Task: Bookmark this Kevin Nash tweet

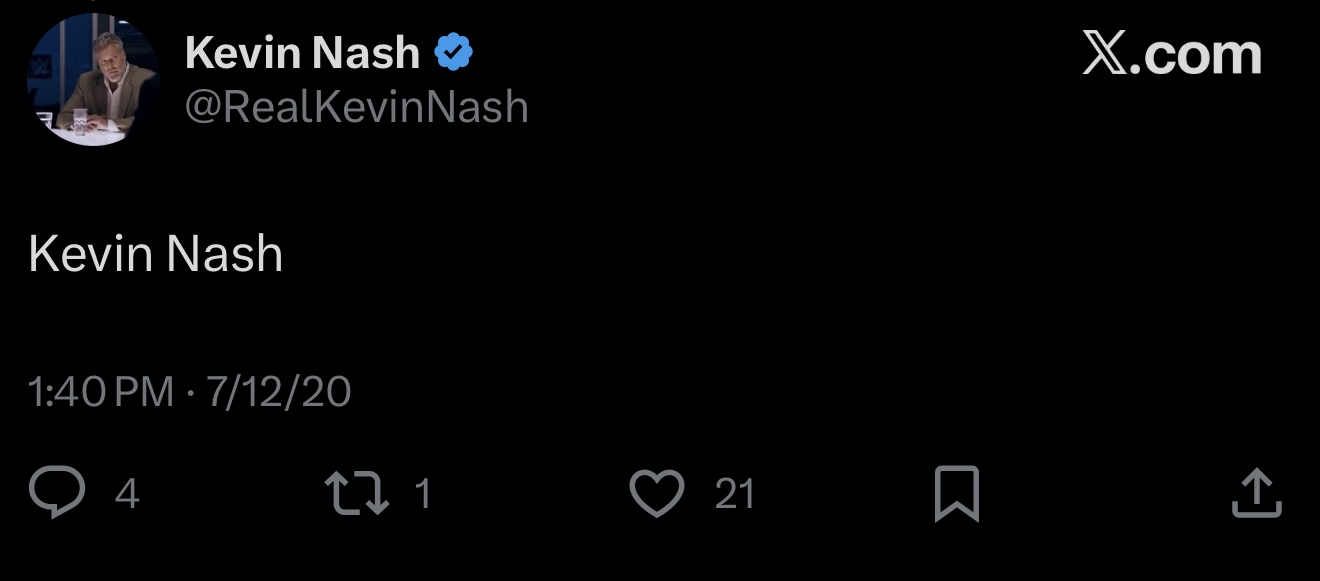Action: tap(956, 495)
